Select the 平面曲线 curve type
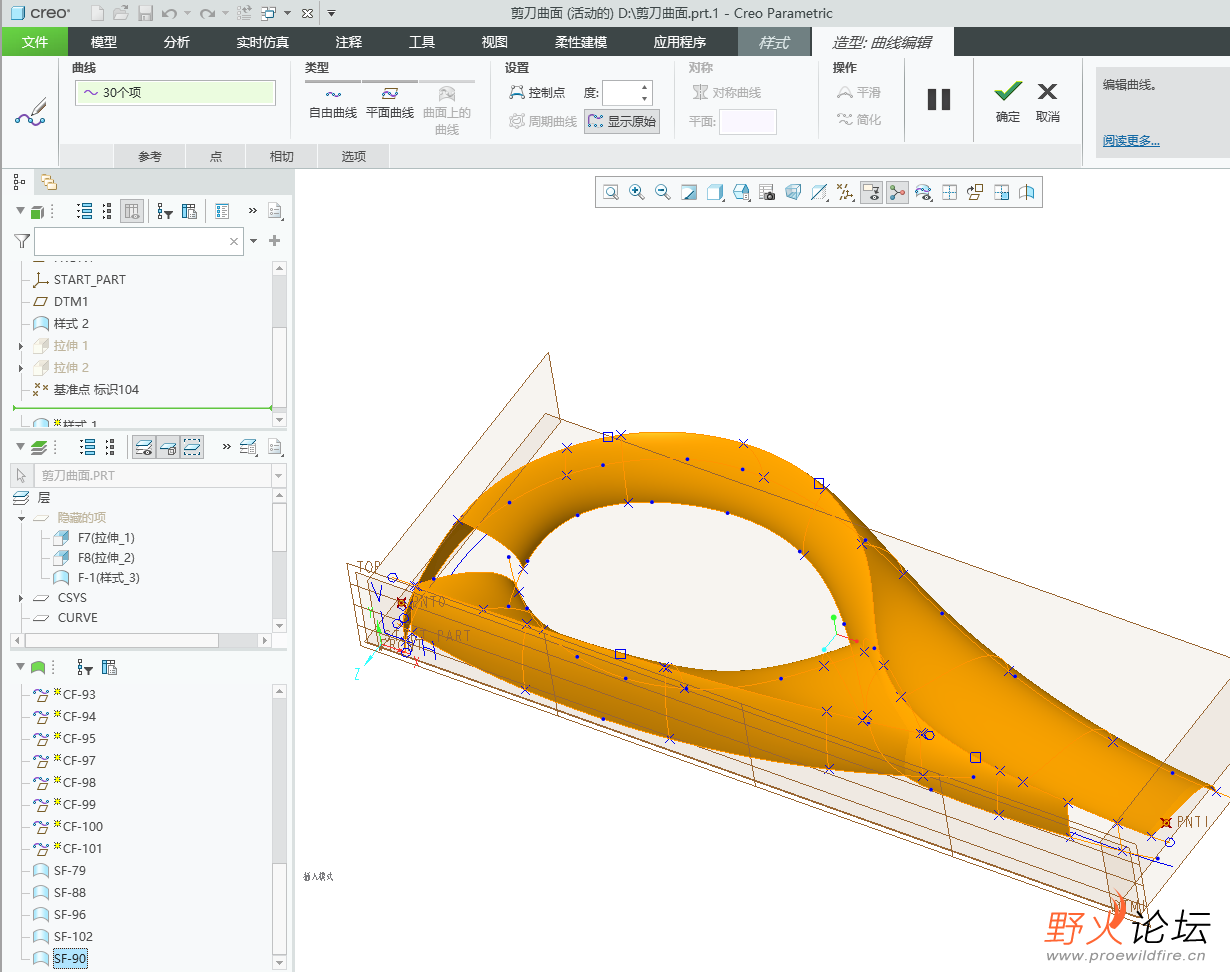 [x=390, y=103]
